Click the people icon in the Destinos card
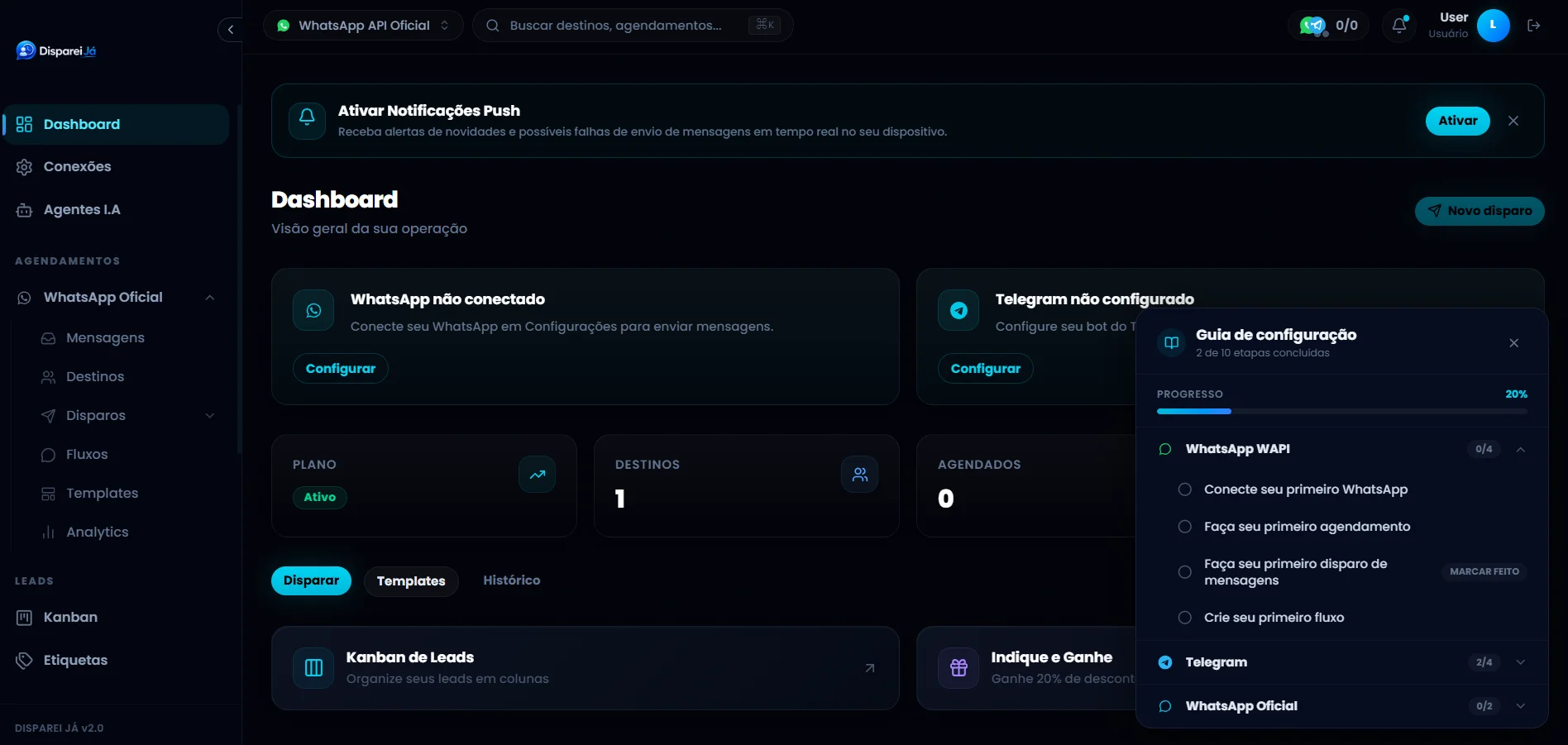This screenshot has height=745, width=1568. (860, 475)
